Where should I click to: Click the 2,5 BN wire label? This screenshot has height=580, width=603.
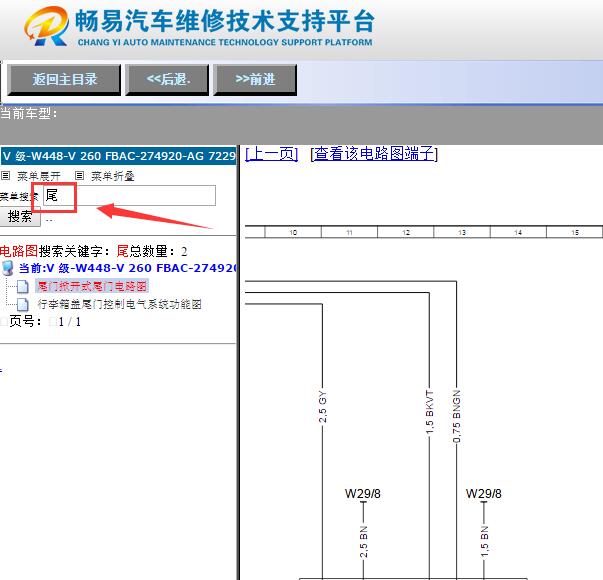(363, 542)
